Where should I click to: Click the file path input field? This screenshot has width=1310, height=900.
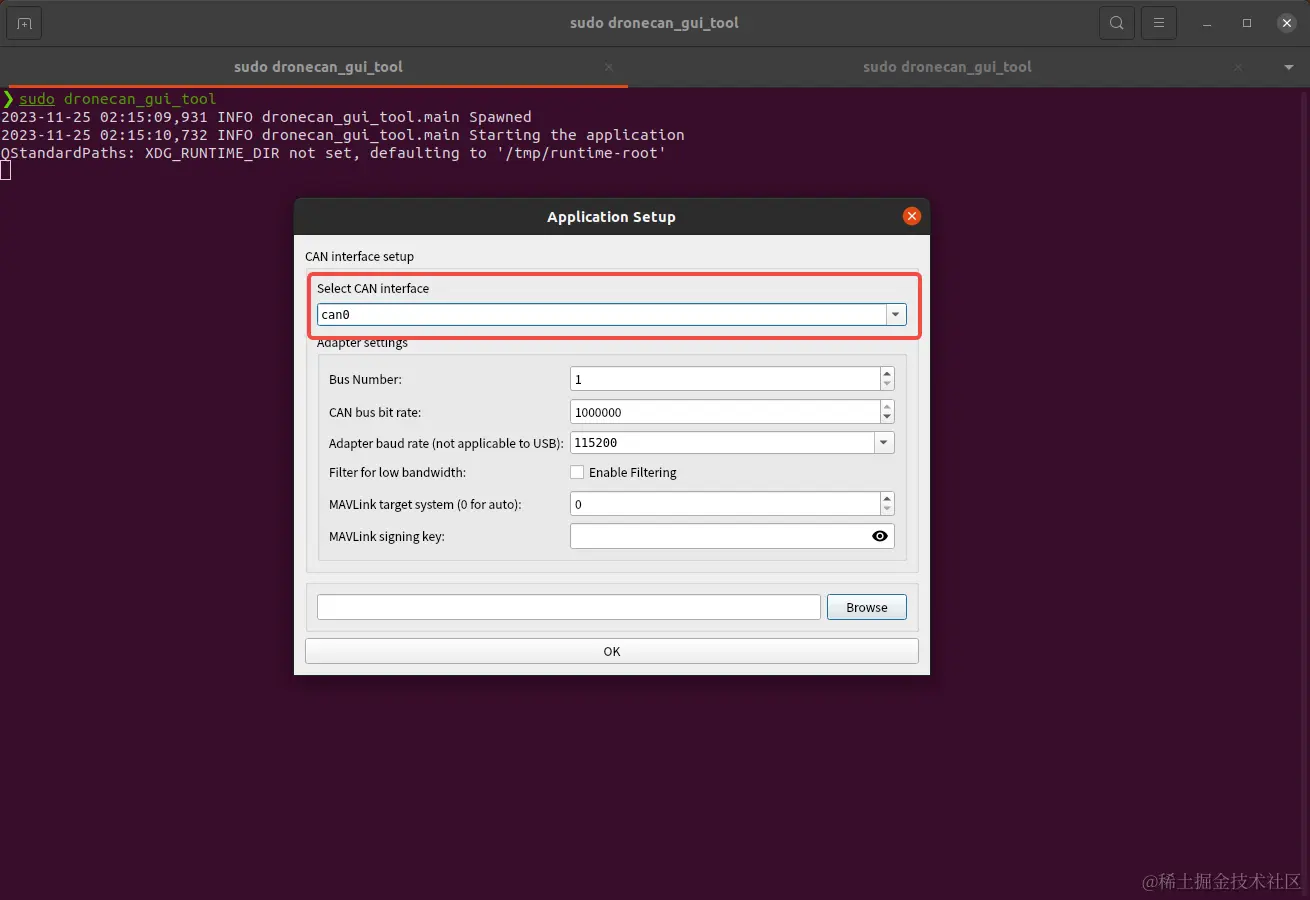point(569,607)
